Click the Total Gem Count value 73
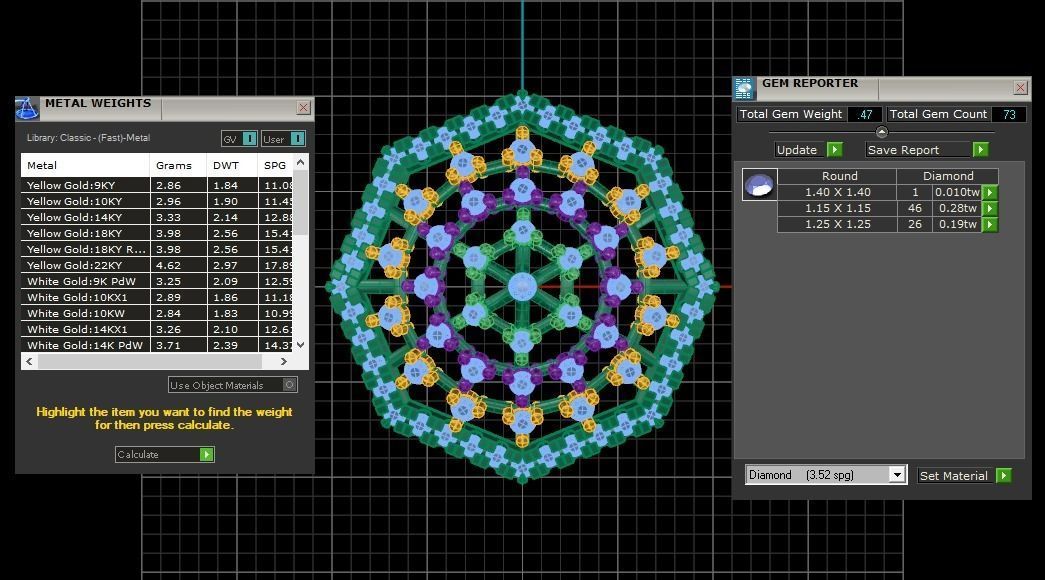 1008,115
